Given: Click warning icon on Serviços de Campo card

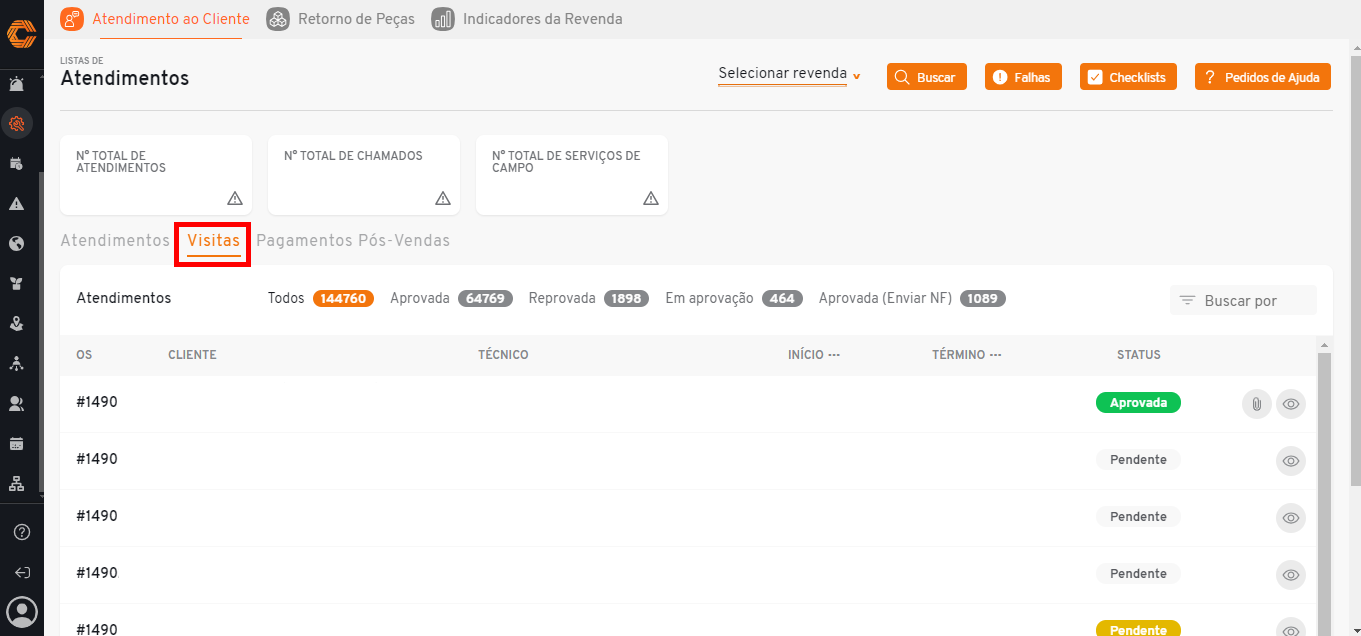Looking at the screenshot, I should 651,198.
